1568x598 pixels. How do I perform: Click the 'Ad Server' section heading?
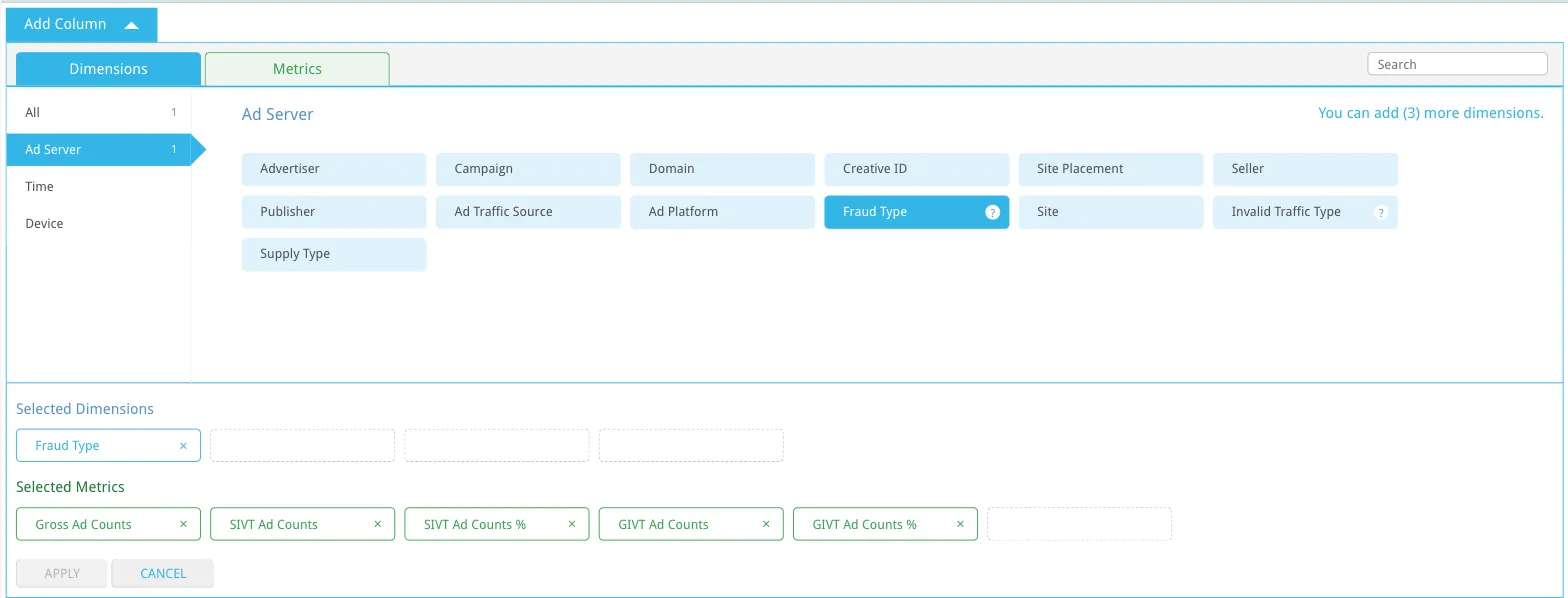coord(277,114)
